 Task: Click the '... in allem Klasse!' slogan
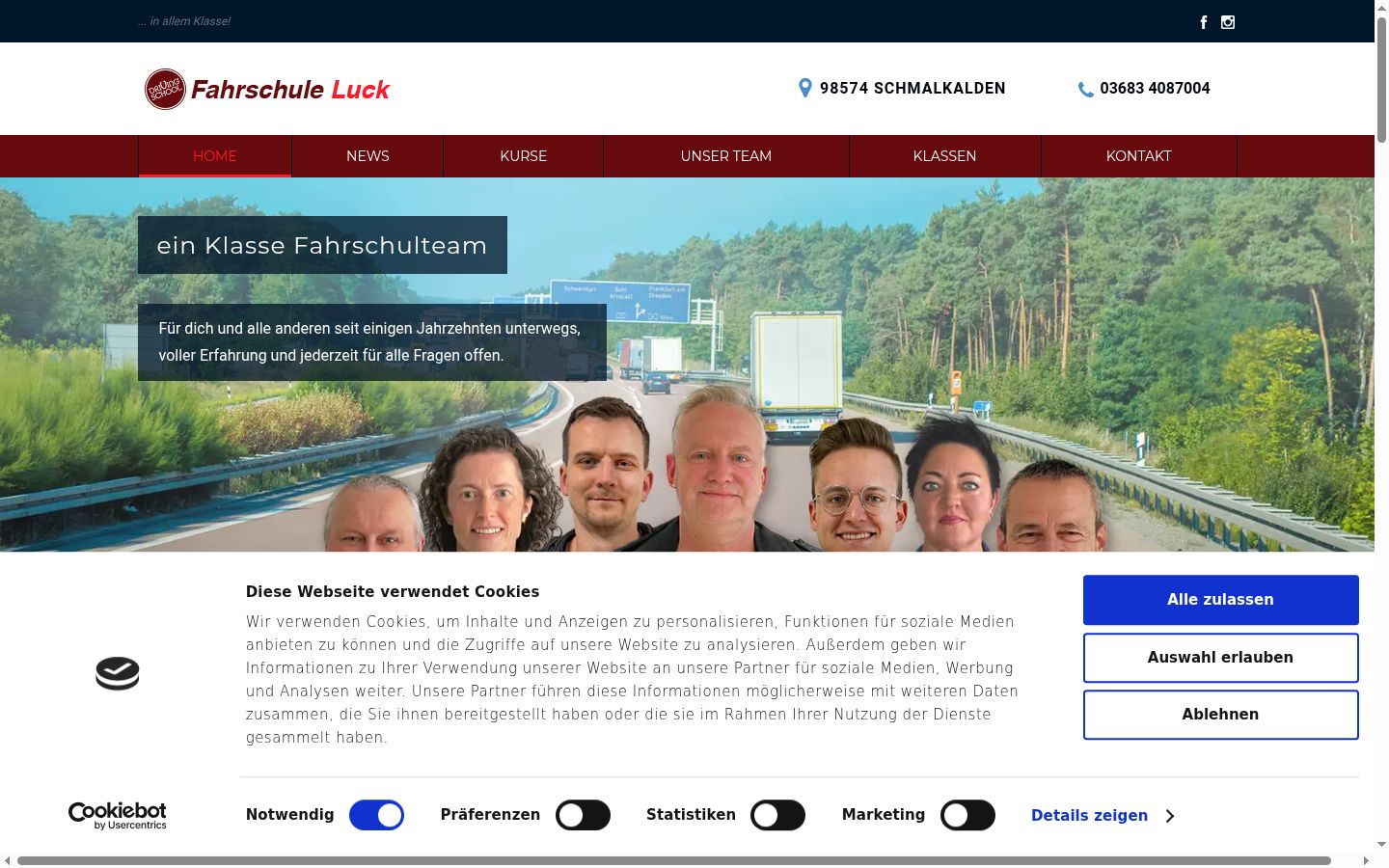click(184, 21)
